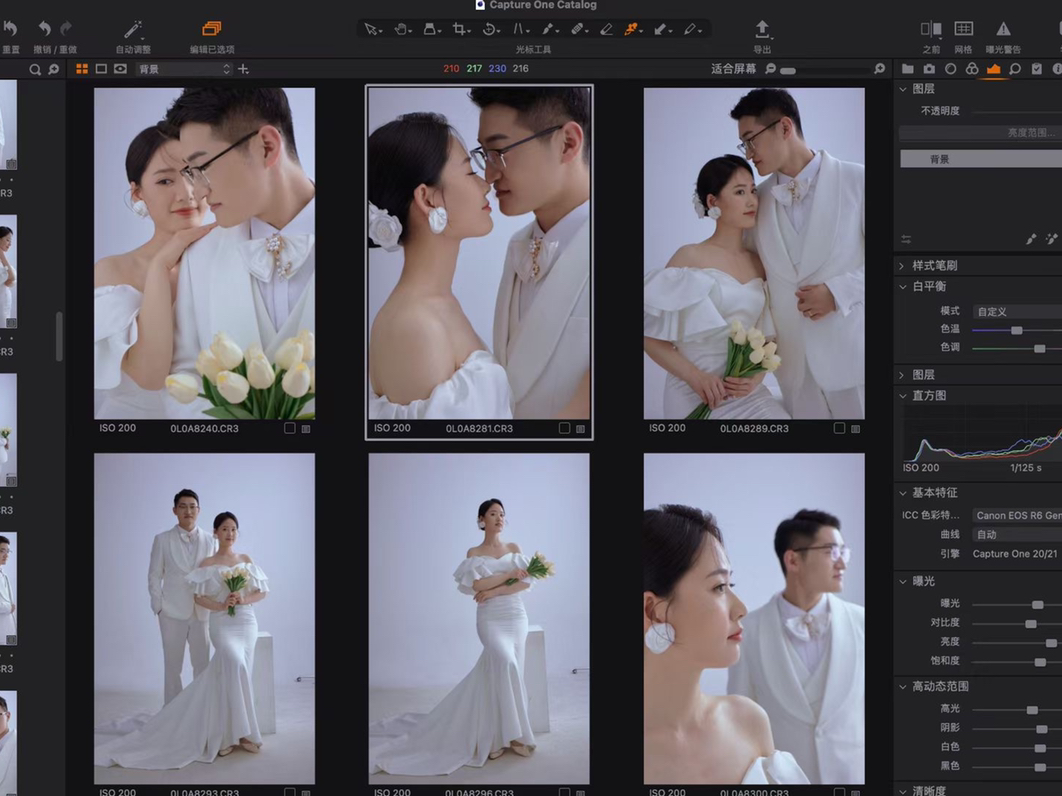1062x796 pixels.
Task: Click the magic brush icon in 图层 panel
Action: tap(1051, 238)
